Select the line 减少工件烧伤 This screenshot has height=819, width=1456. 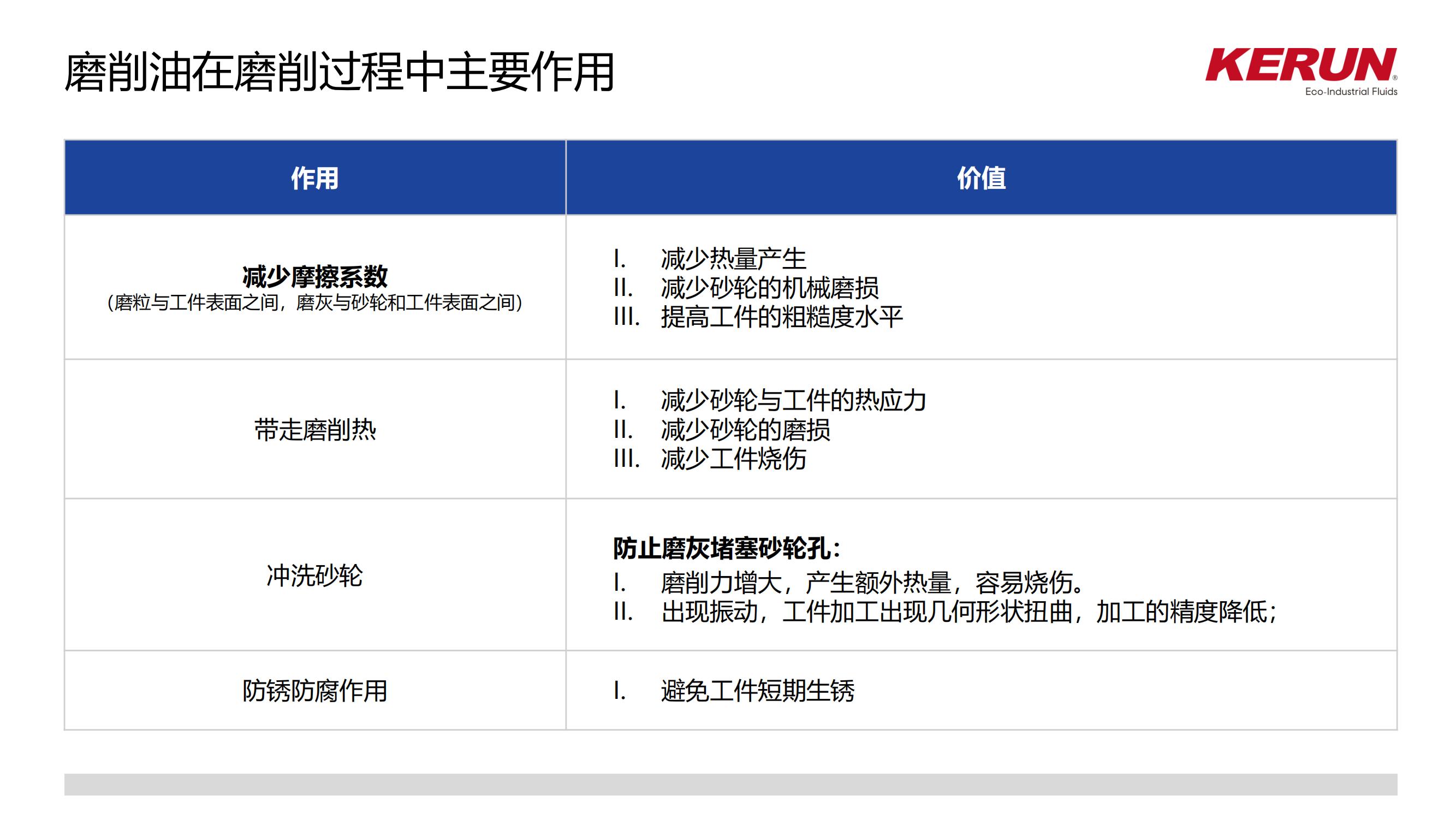coord(733,459)
